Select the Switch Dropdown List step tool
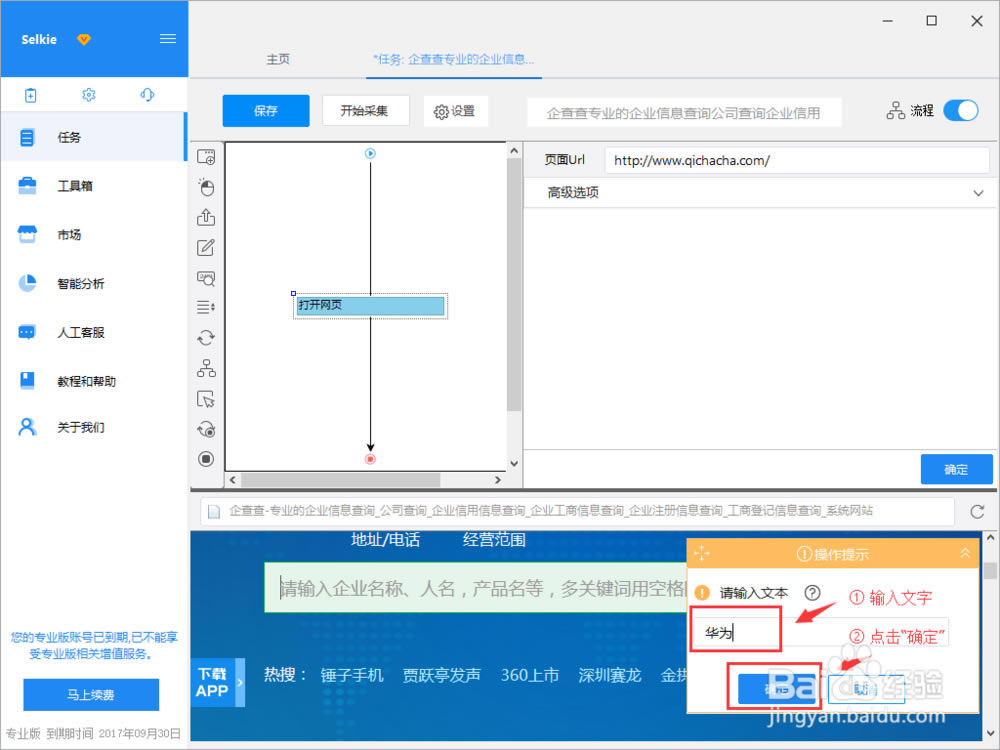 click(206, 307)
